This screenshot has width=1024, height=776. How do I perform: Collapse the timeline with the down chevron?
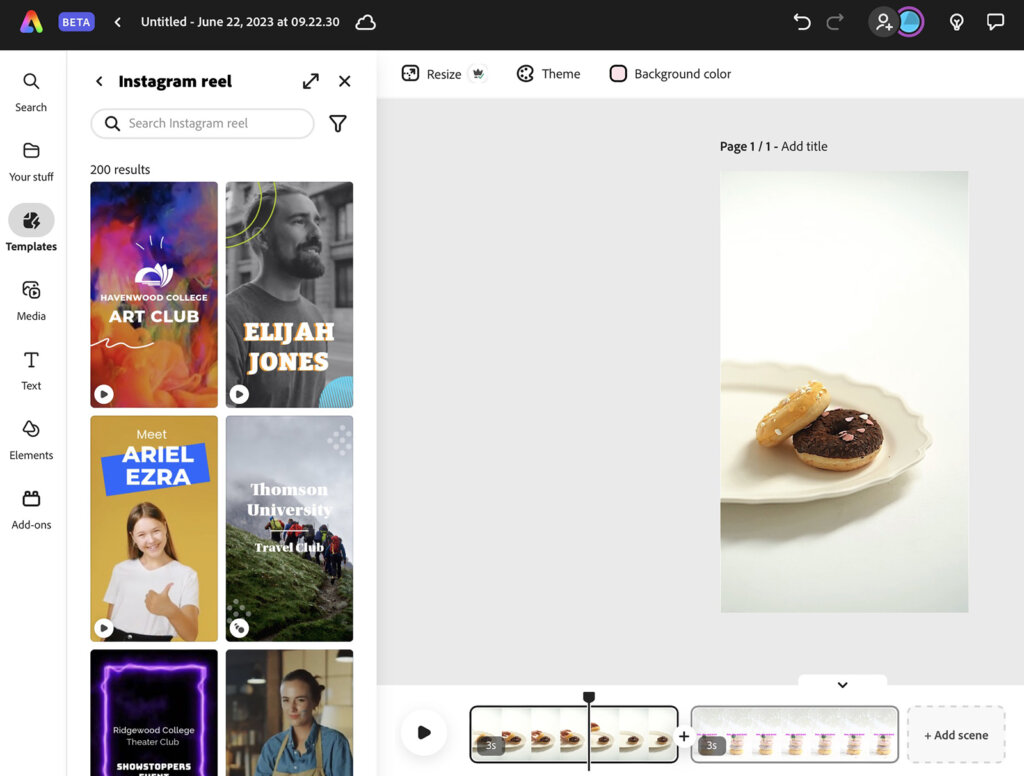point(843,684)
